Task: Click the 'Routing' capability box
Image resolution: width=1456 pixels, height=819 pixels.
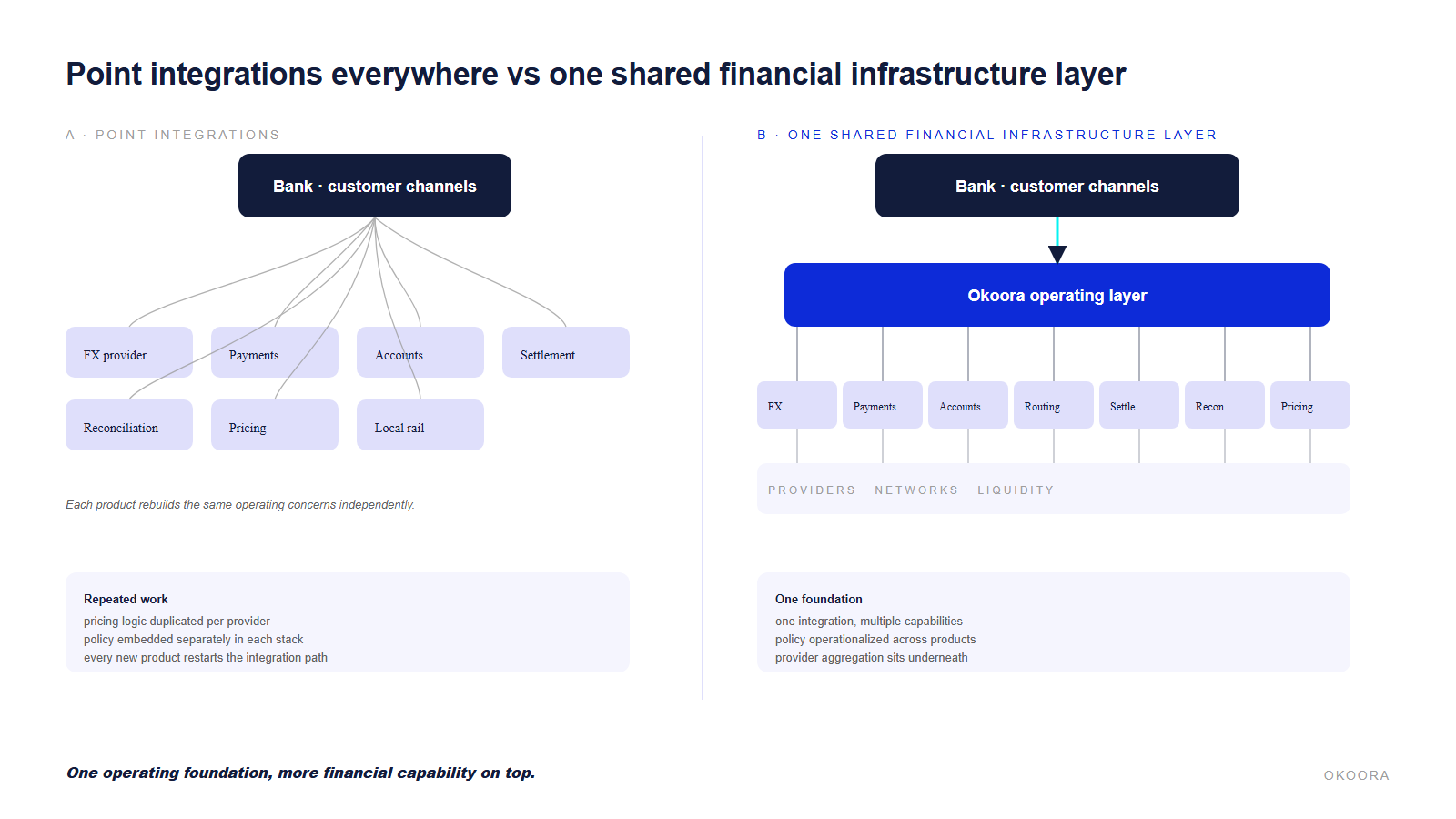Action: pyautogui.click(x=1054, y=405)
